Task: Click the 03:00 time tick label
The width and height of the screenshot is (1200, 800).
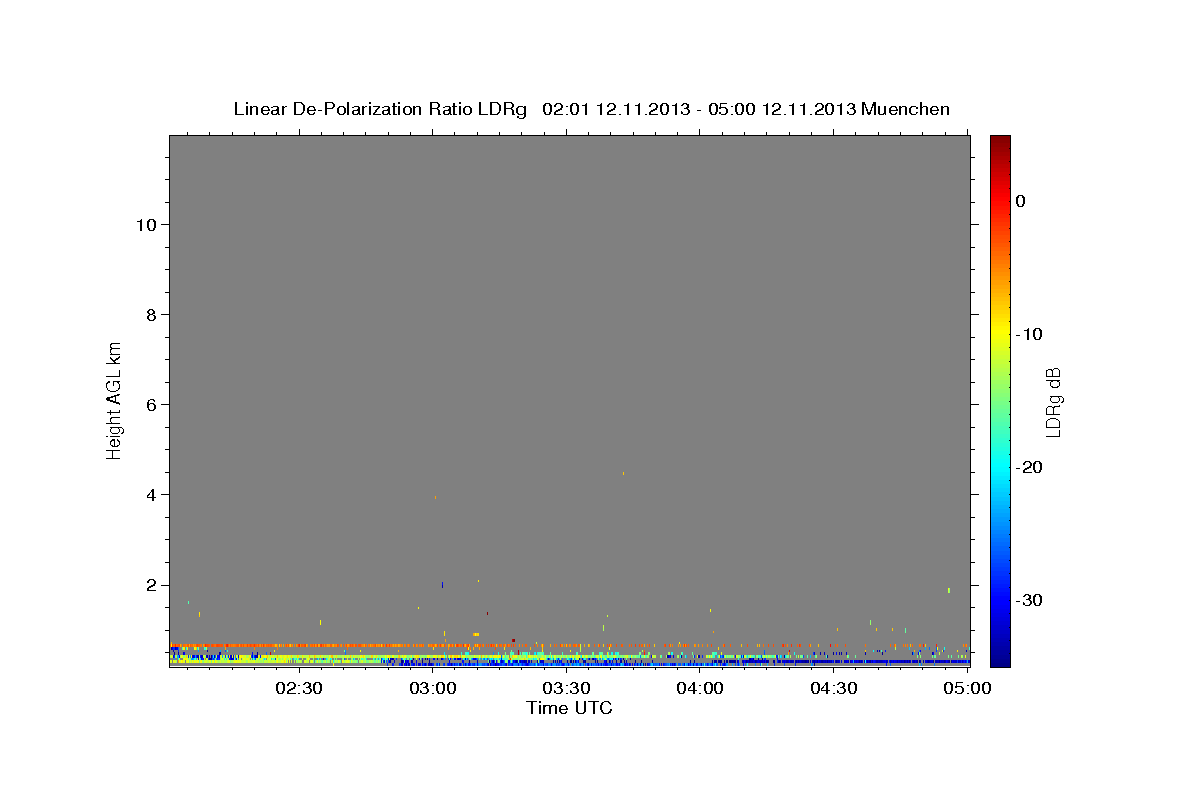Action: point(433,688)
